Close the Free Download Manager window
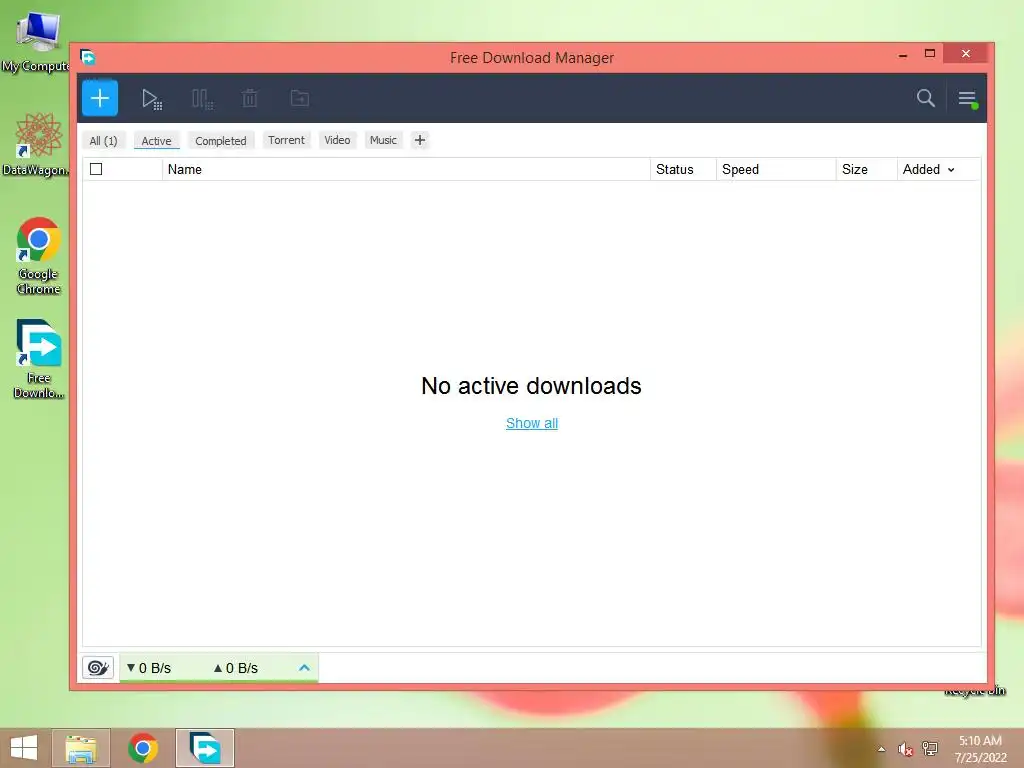The image size is (1024, 768). [966, 54]
